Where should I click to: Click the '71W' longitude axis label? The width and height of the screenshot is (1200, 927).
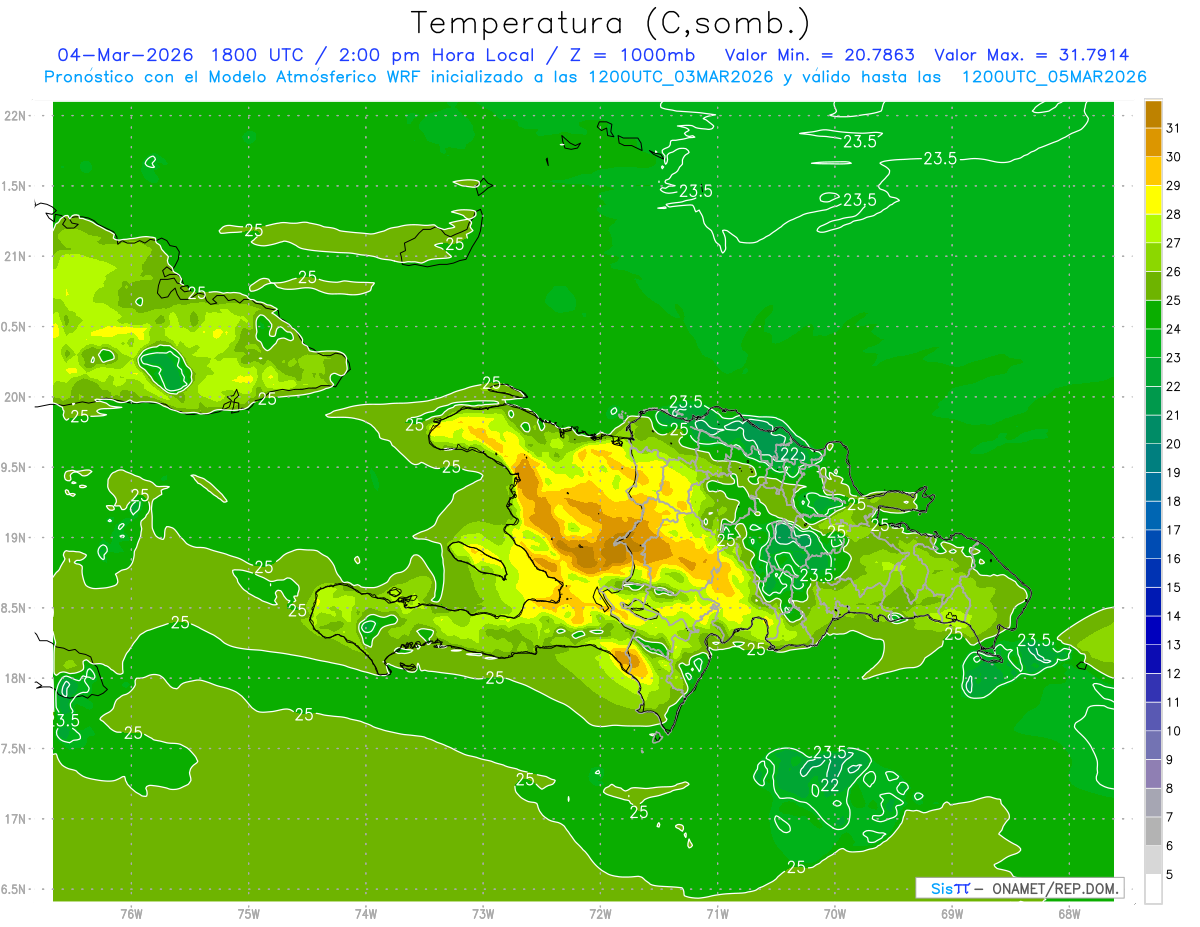coord(717,914)
